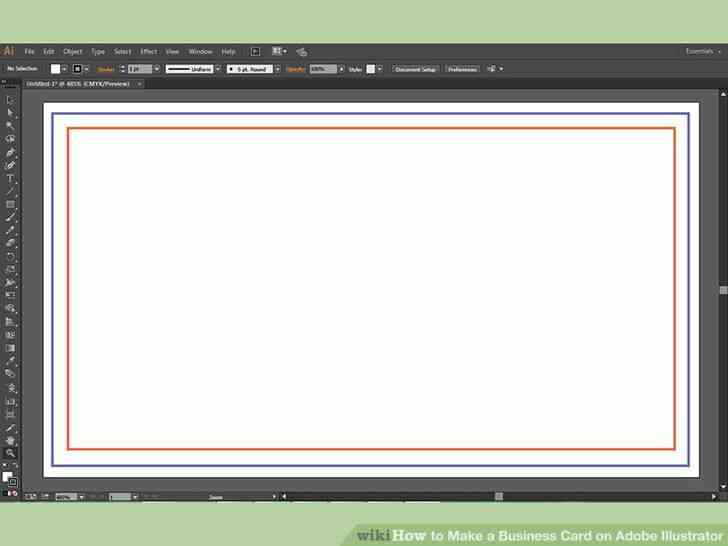The height and width of the screenshot is (546, 728).
Task: Select the Shape Builder tool
Action: pos(10,308)
